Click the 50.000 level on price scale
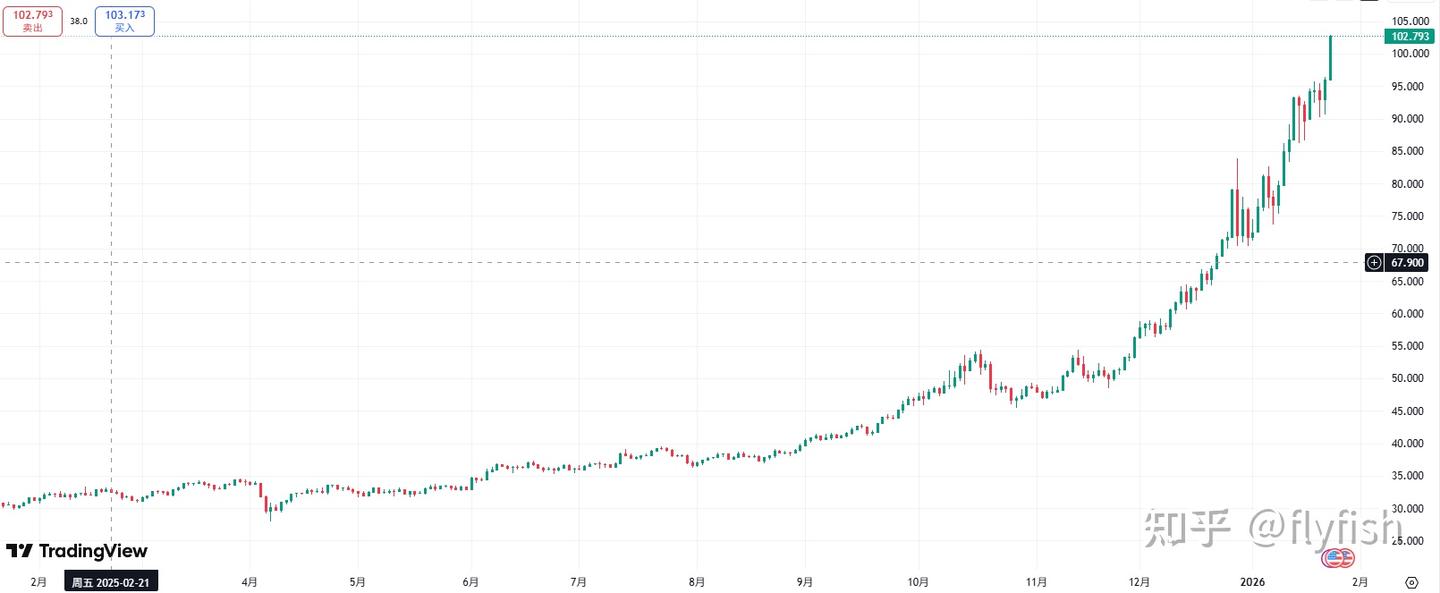This screenshot has height=593, width=1440. click(x=1408, y=378)
